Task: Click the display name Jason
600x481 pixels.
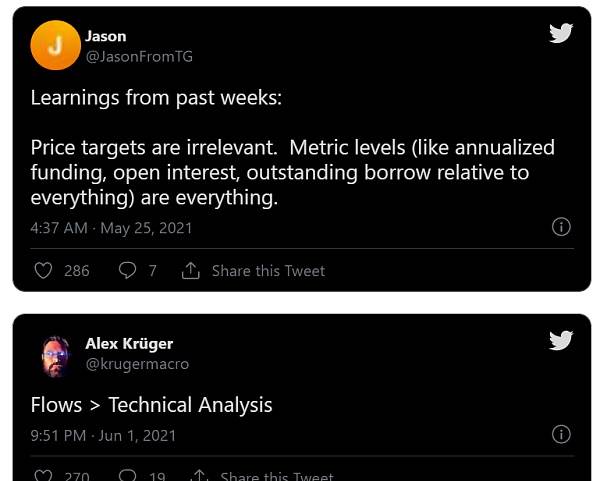Action: pyautogui.click(x=106, y=36)
